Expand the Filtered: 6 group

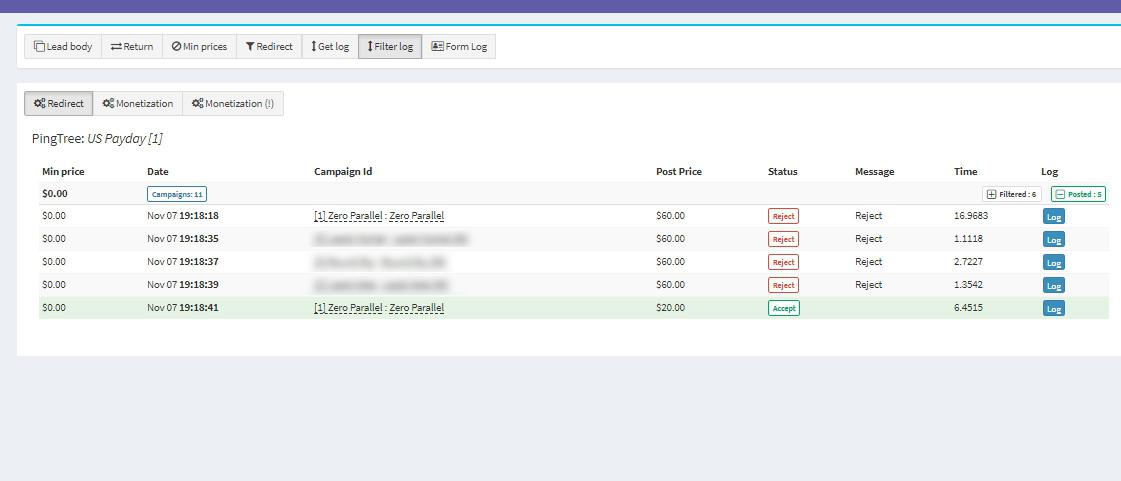[x=1012, y=194]
